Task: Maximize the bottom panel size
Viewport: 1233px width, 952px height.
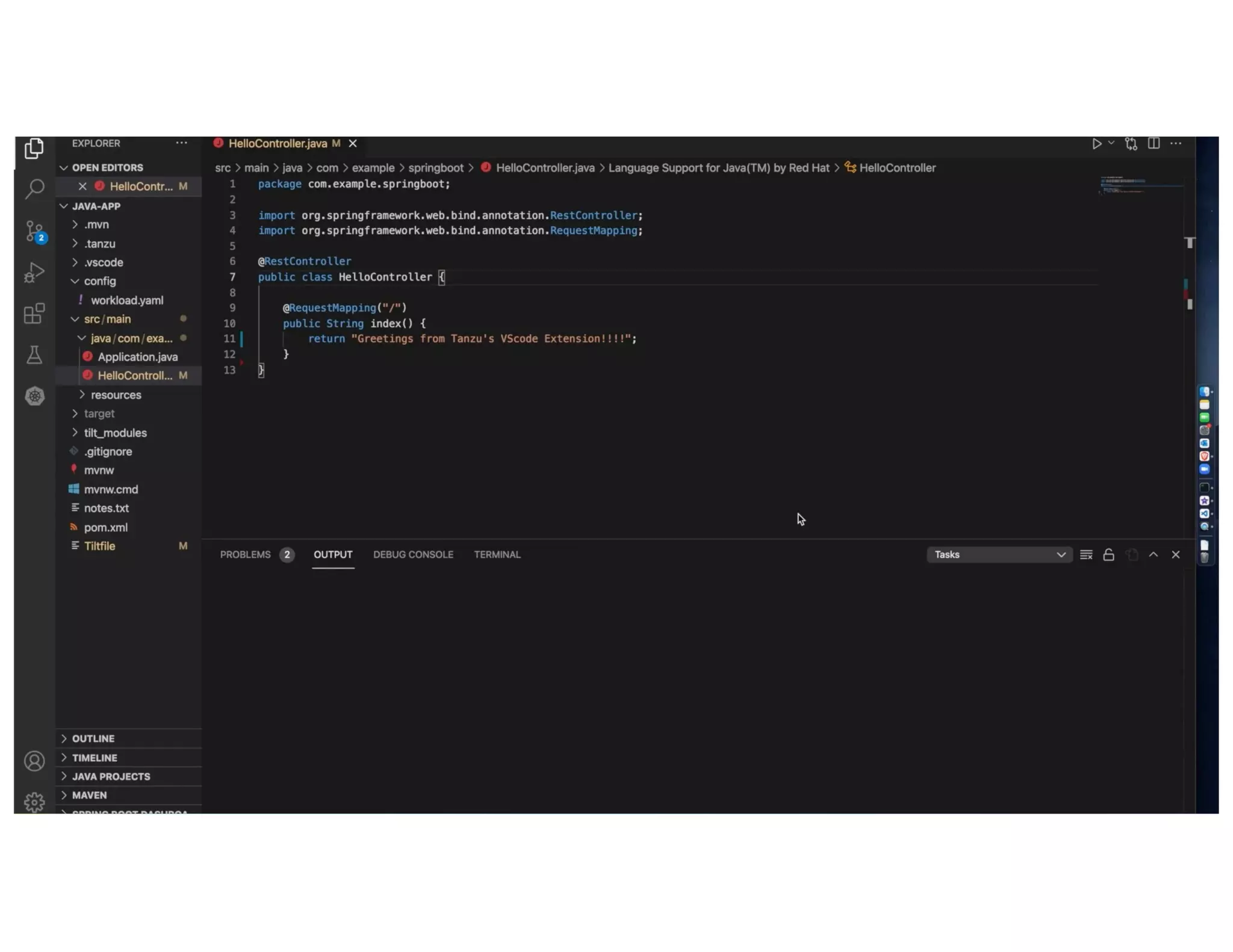Action: (1153, 555)
